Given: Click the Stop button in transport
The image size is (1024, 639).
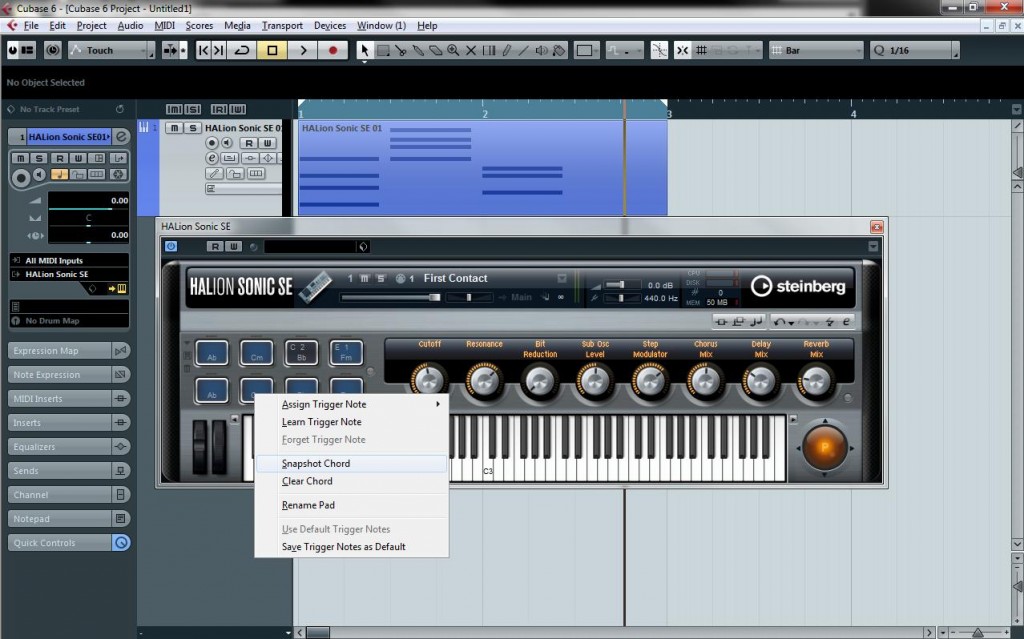Looking at the screenshot, I should pos(271,50).
